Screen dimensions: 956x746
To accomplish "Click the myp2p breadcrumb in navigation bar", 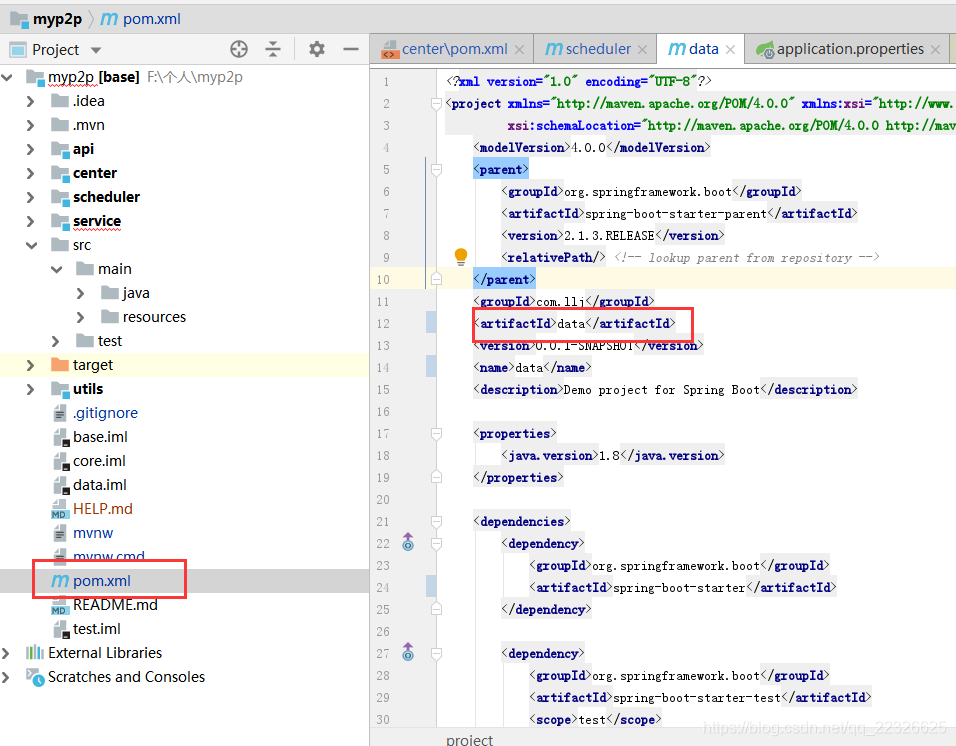I will pyautogui.click(x=57, y=19).
